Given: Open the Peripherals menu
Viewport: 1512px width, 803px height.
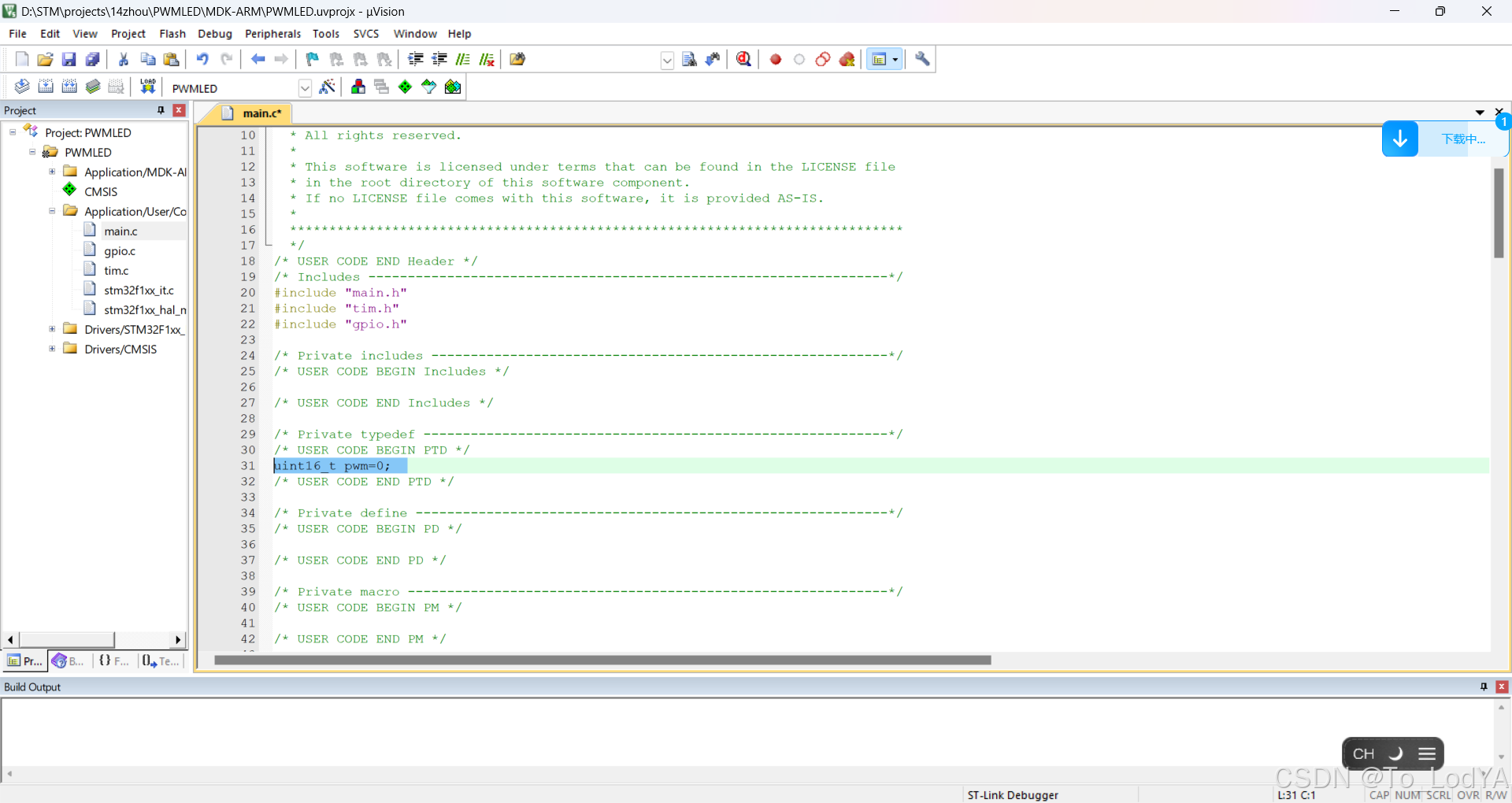Looking at the screenshot, I should click(x=272, y=34).
